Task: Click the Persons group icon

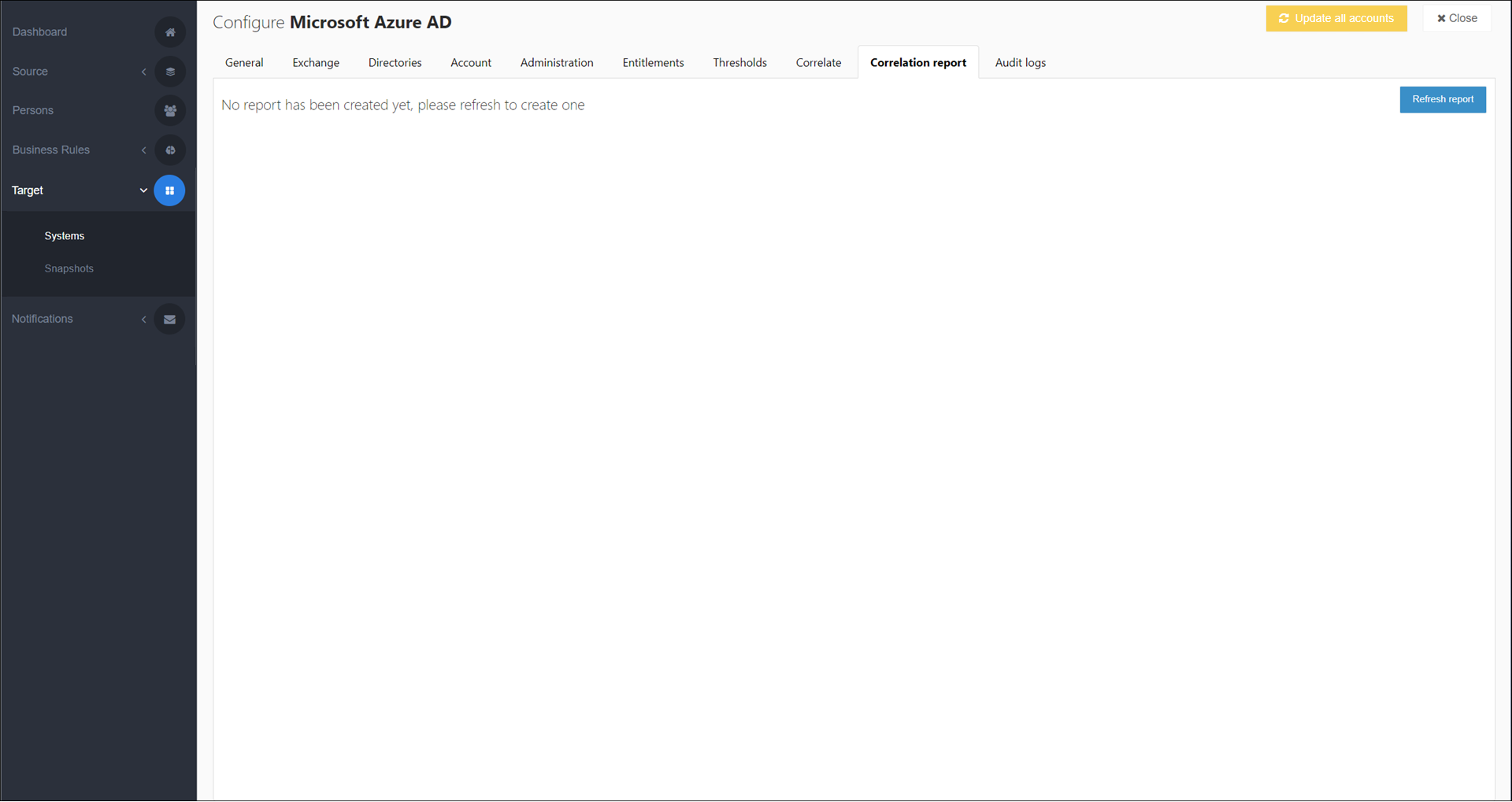Action: (170, 111)
